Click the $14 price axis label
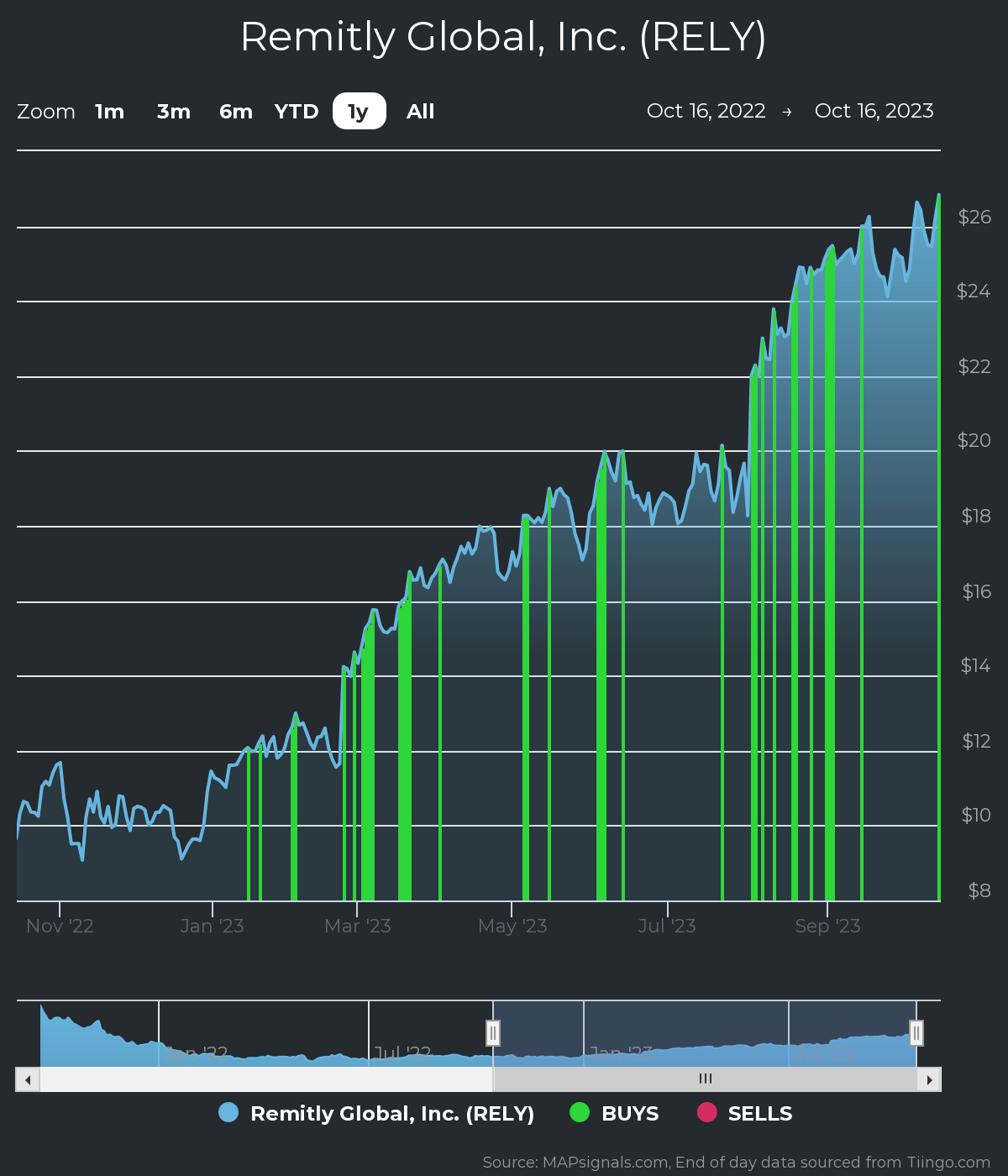 (976, 665)
